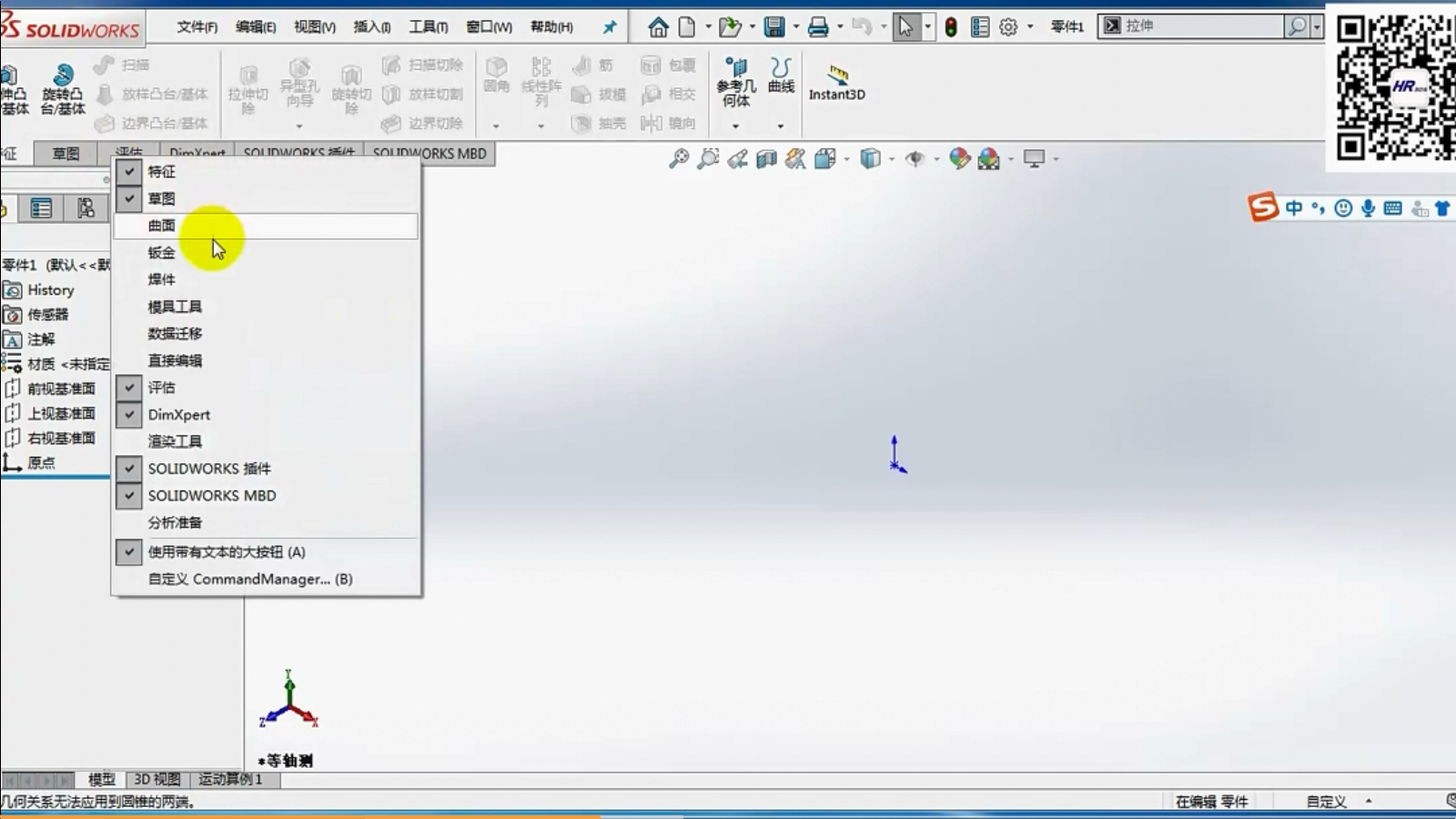The height and width of the screenshot is (819, 1456).
Task: Toggle 使用带有文本的大按钮 option
Action: tap(227, 552)
